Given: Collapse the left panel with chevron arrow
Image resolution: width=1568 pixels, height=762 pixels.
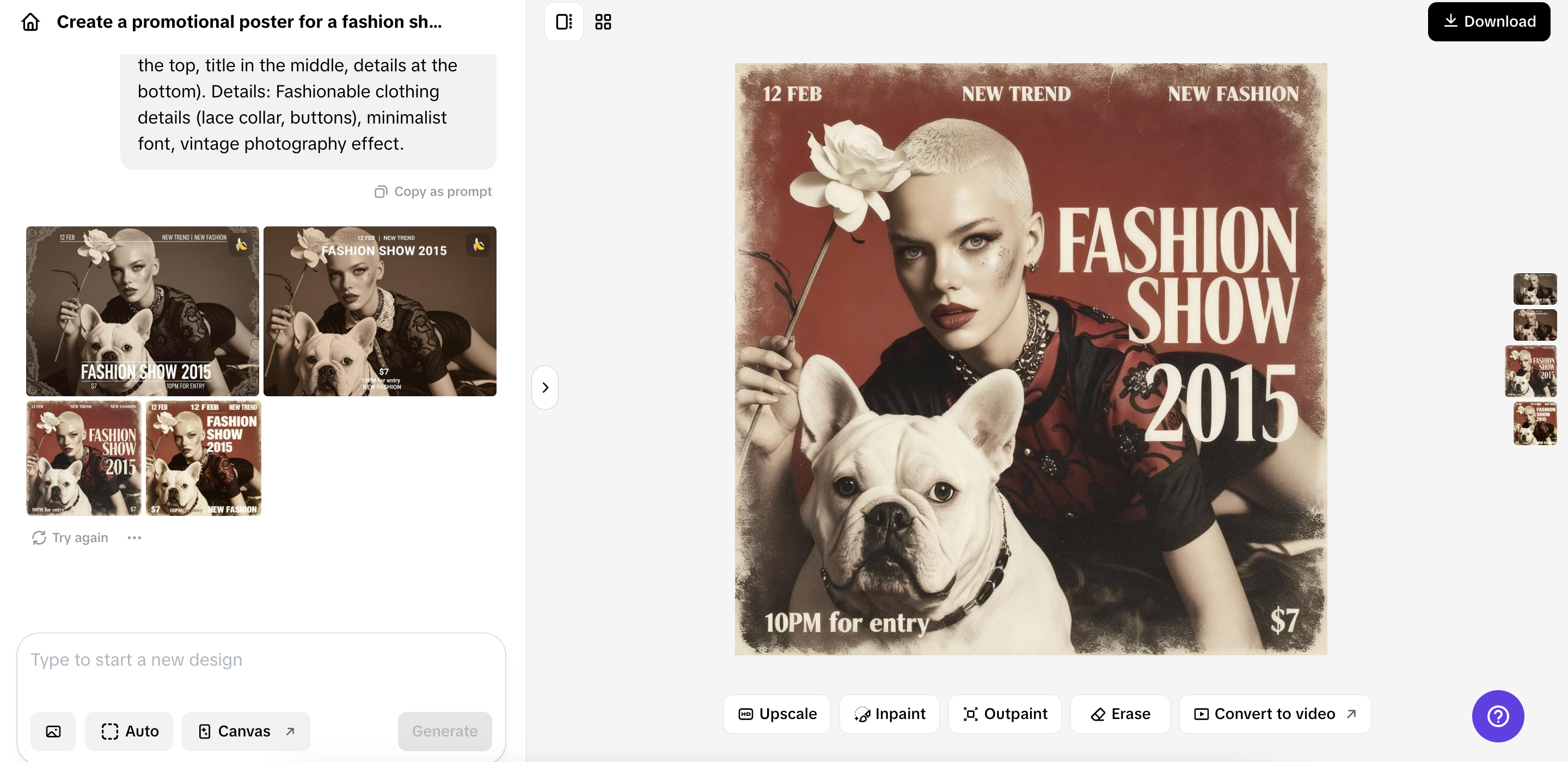Looking at the screenshot, I should click(545, 388).
